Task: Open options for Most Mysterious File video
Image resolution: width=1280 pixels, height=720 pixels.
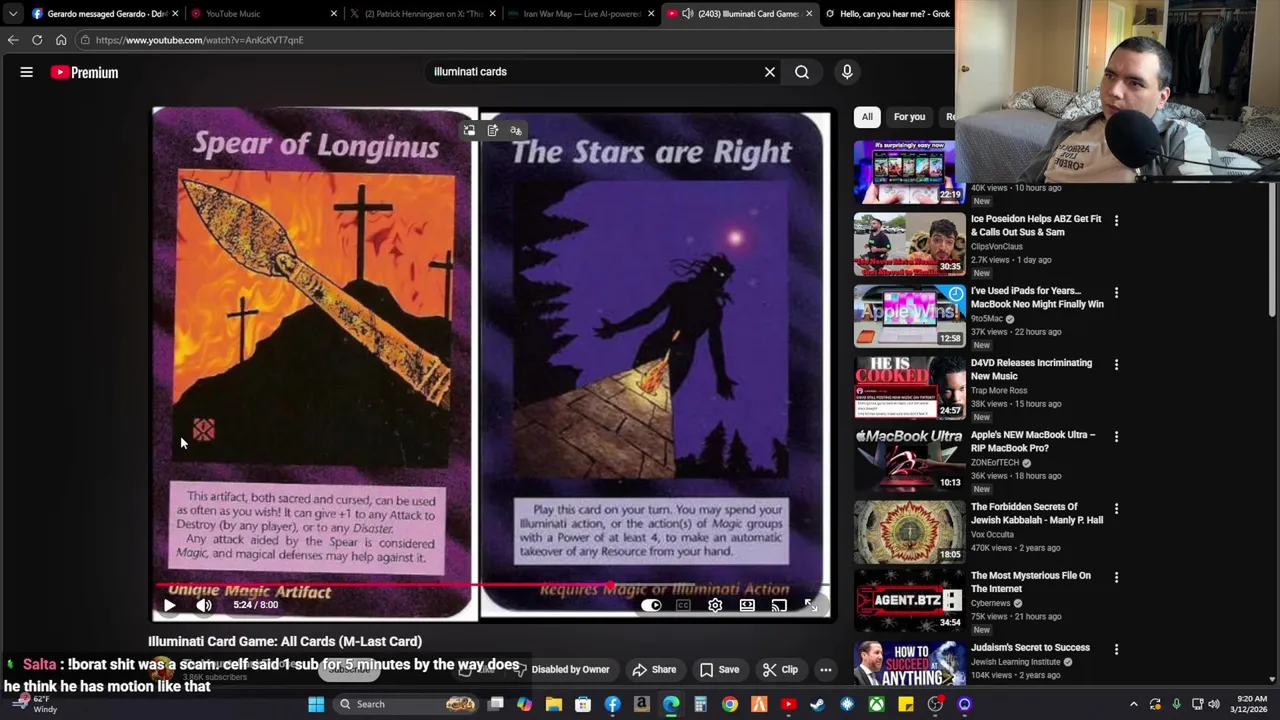Action: (1116, 578)
